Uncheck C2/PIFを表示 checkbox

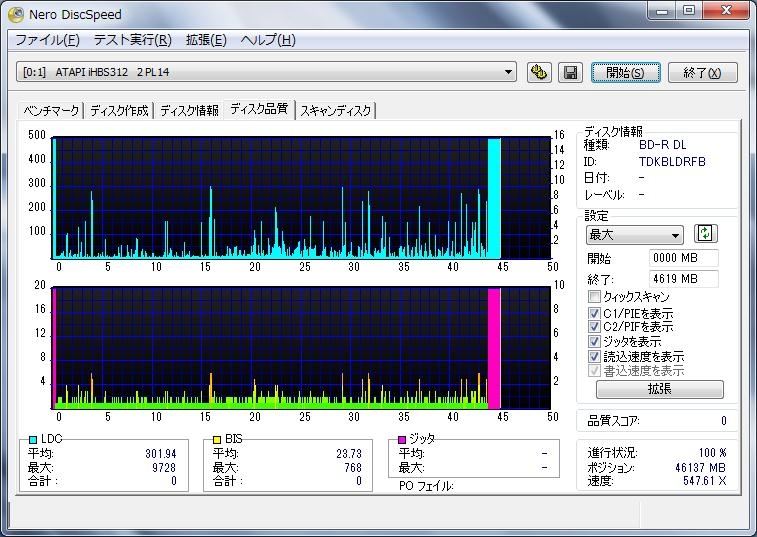(594, 326)
